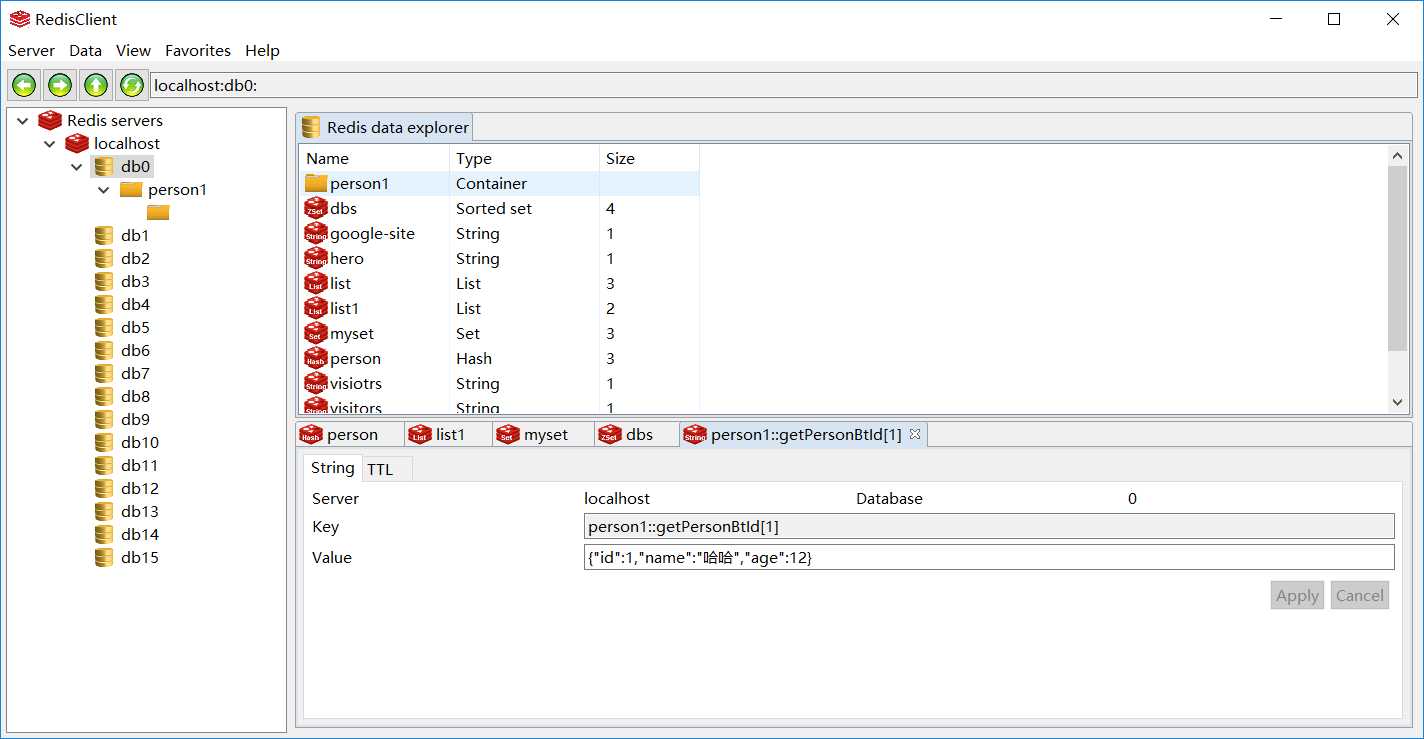Select the visiotrs row name
1424x739 pixels.
point(356,383)
